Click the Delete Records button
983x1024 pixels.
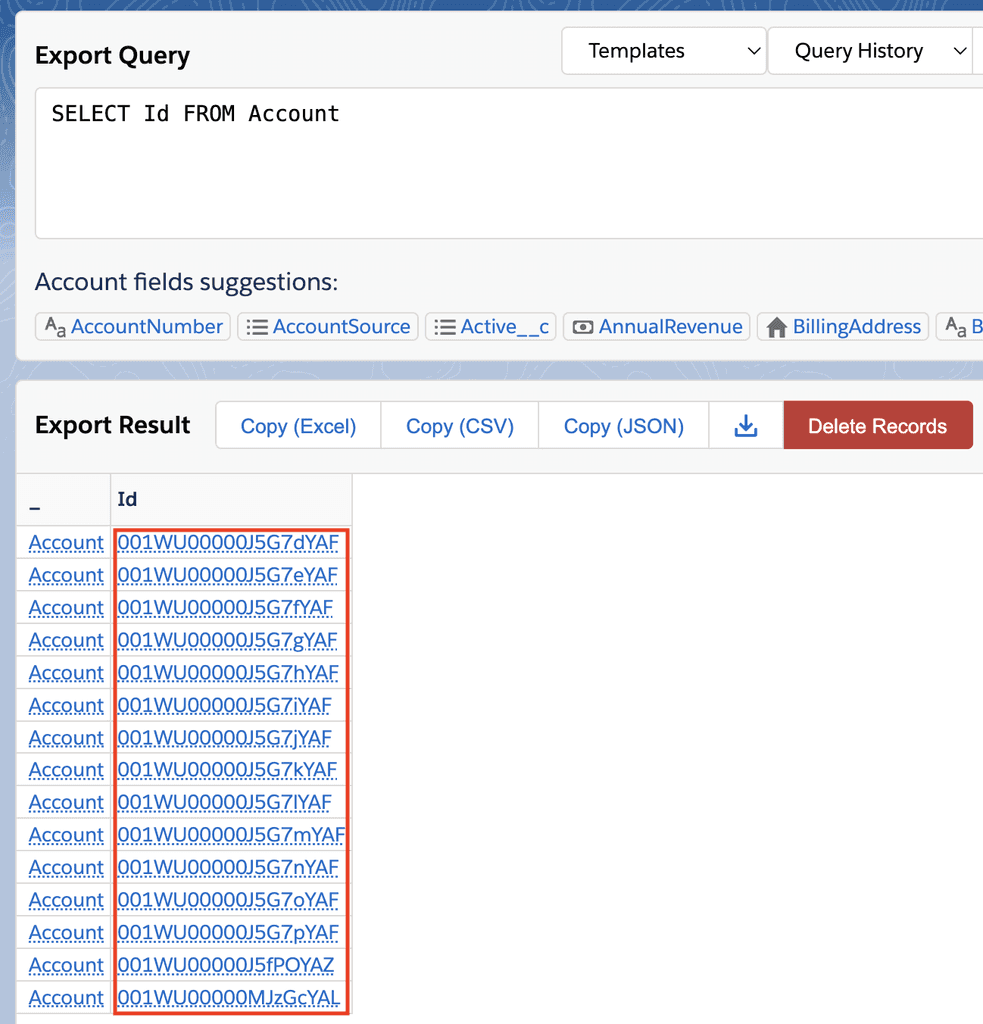[x=878, y=425]
